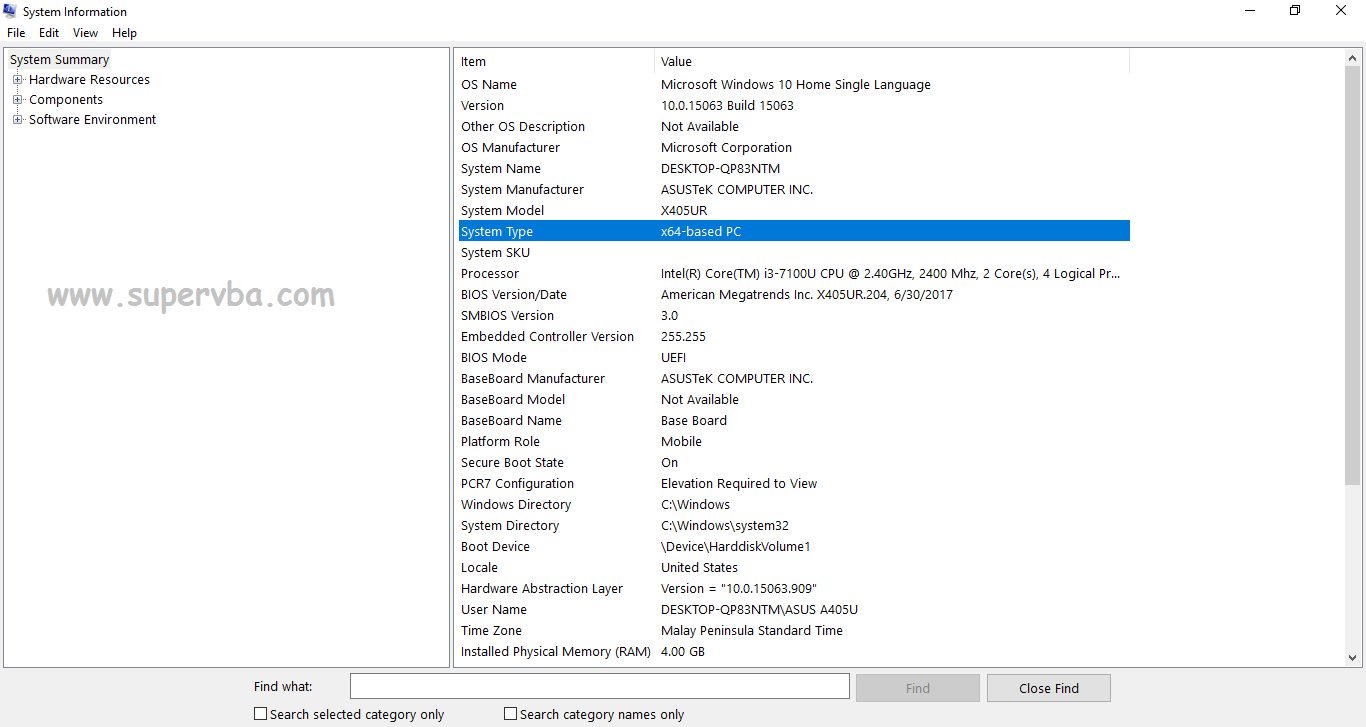This screenshot has width=1366, height=727.
Task: Select the Platform Role row
Action: tap(794, 442)
